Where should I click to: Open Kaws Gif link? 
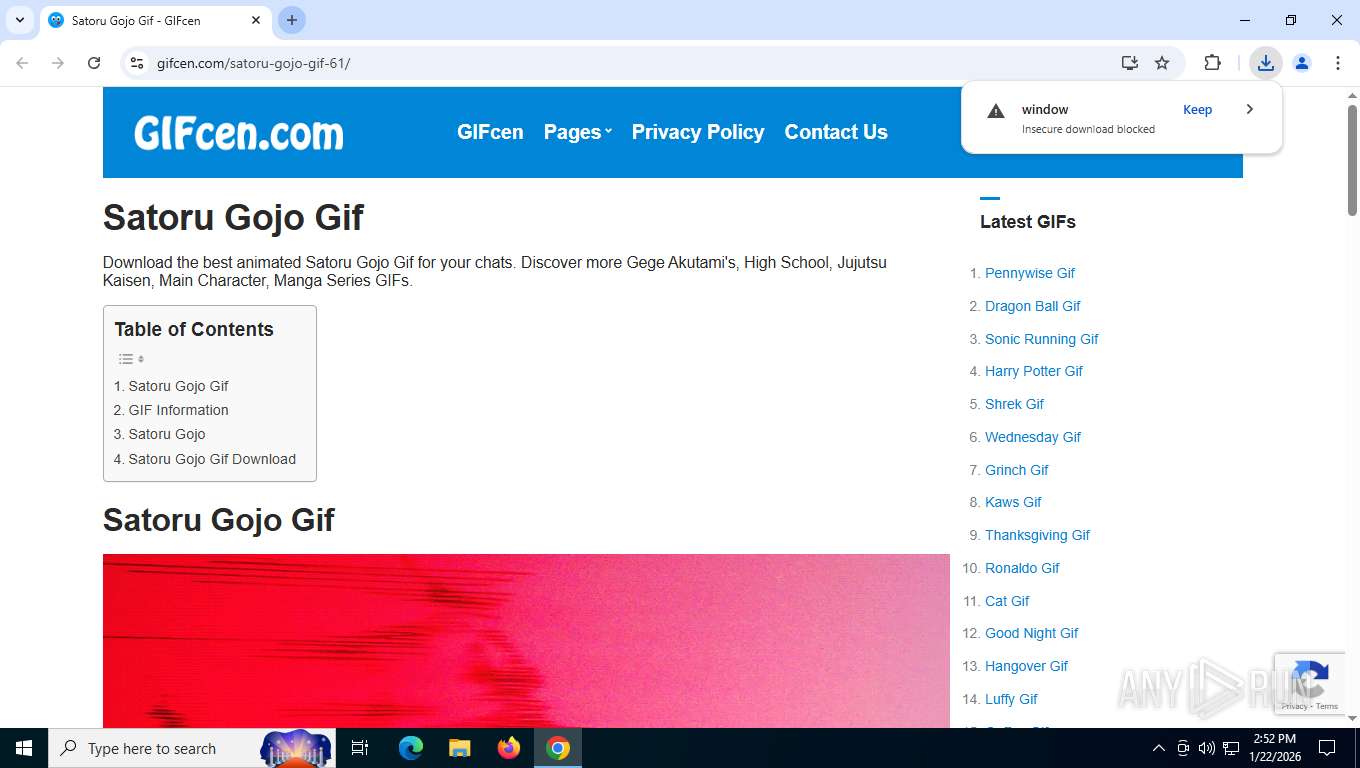1013,502
